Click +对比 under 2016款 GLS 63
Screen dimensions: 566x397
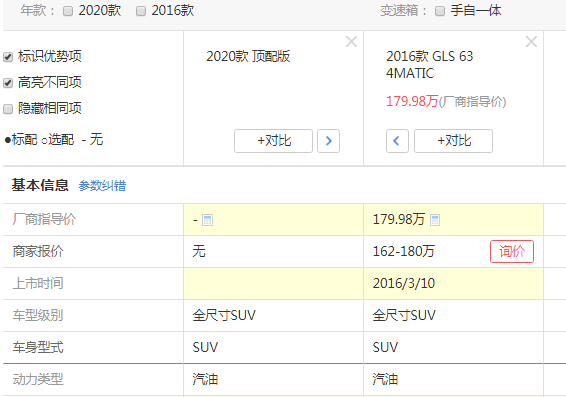point(453,141)
